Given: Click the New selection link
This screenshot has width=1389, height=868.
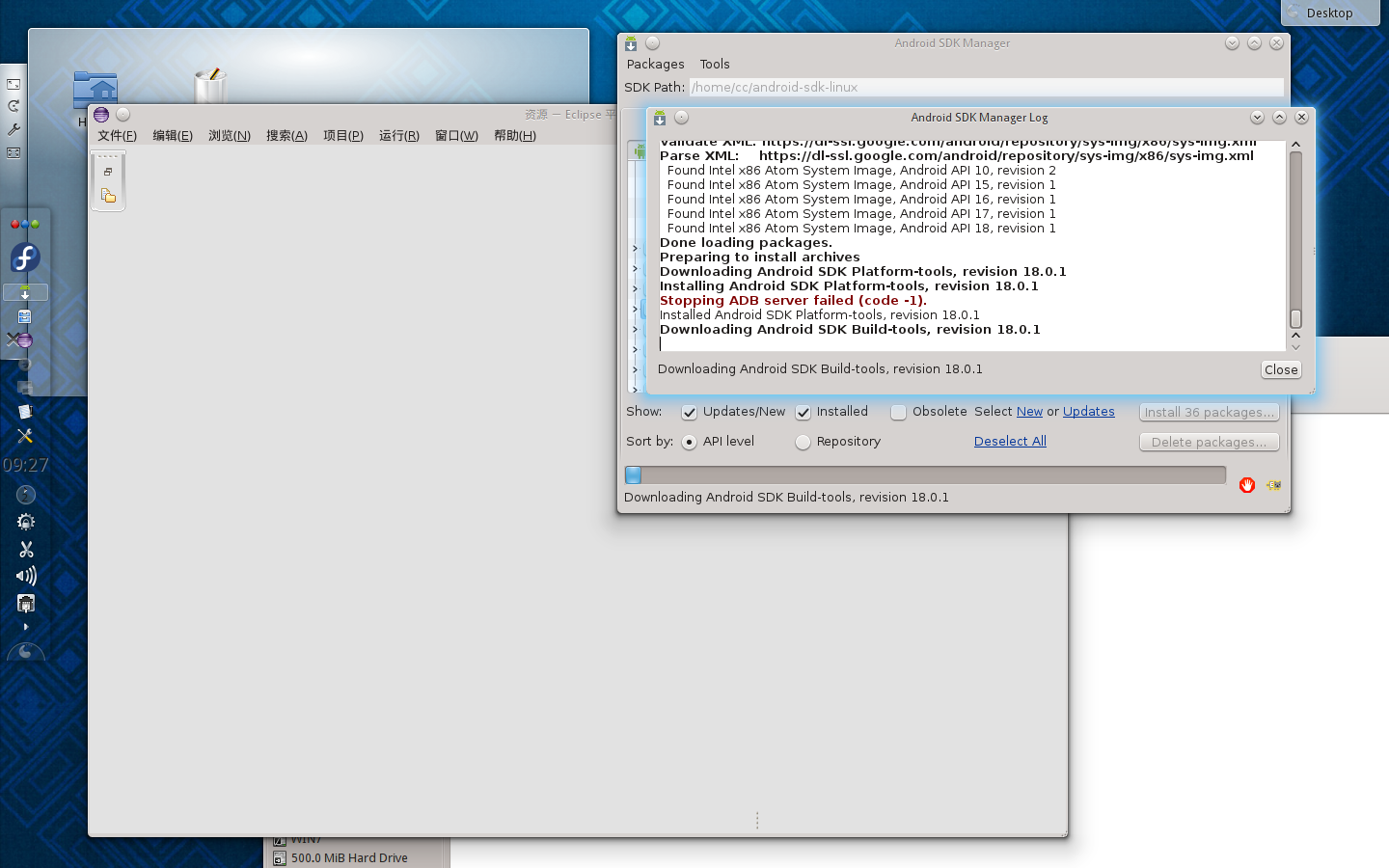Looking at the screenshot, I should point(1029,412).
